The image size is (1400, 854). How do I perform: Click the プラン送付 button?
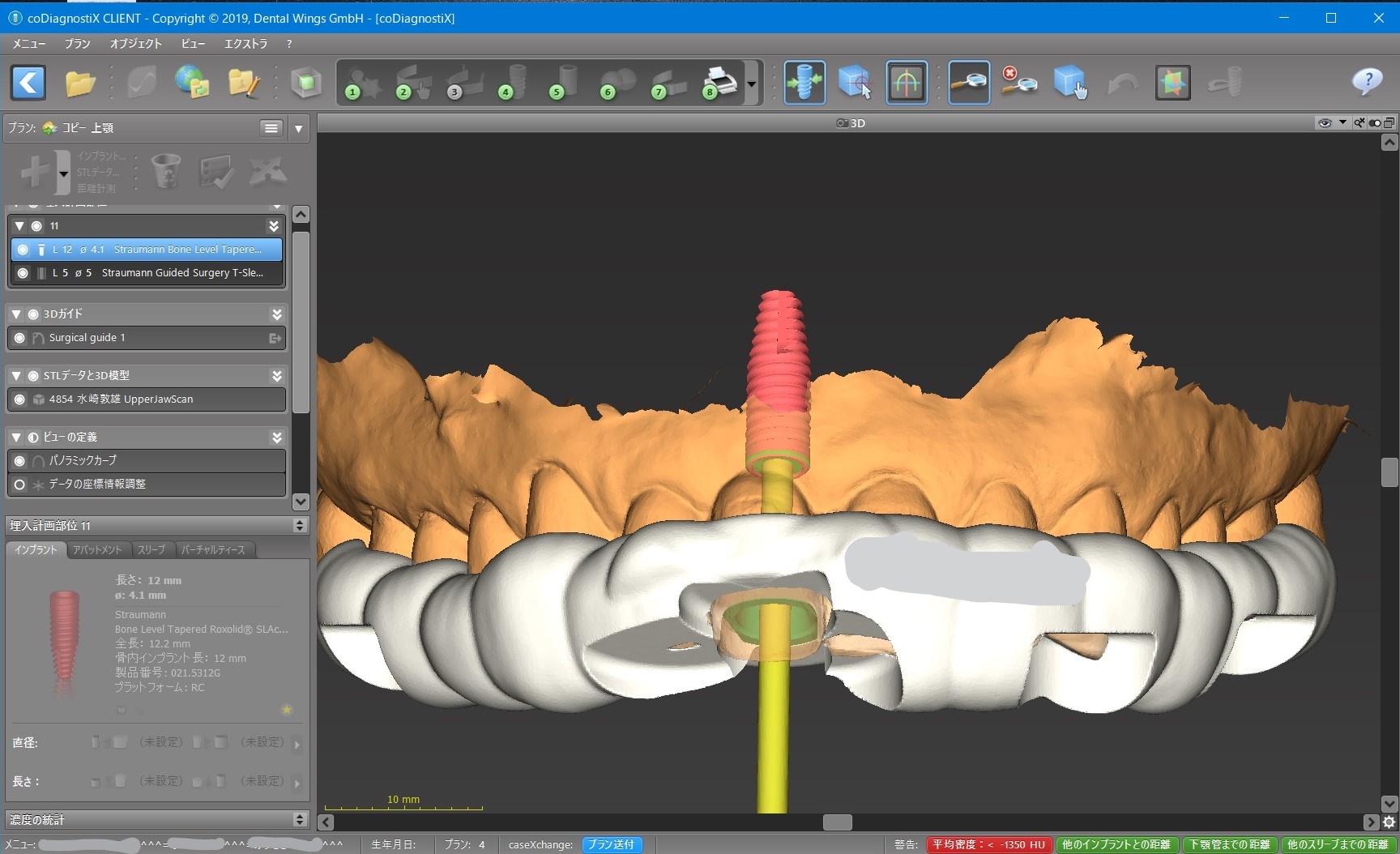point(612,844)
